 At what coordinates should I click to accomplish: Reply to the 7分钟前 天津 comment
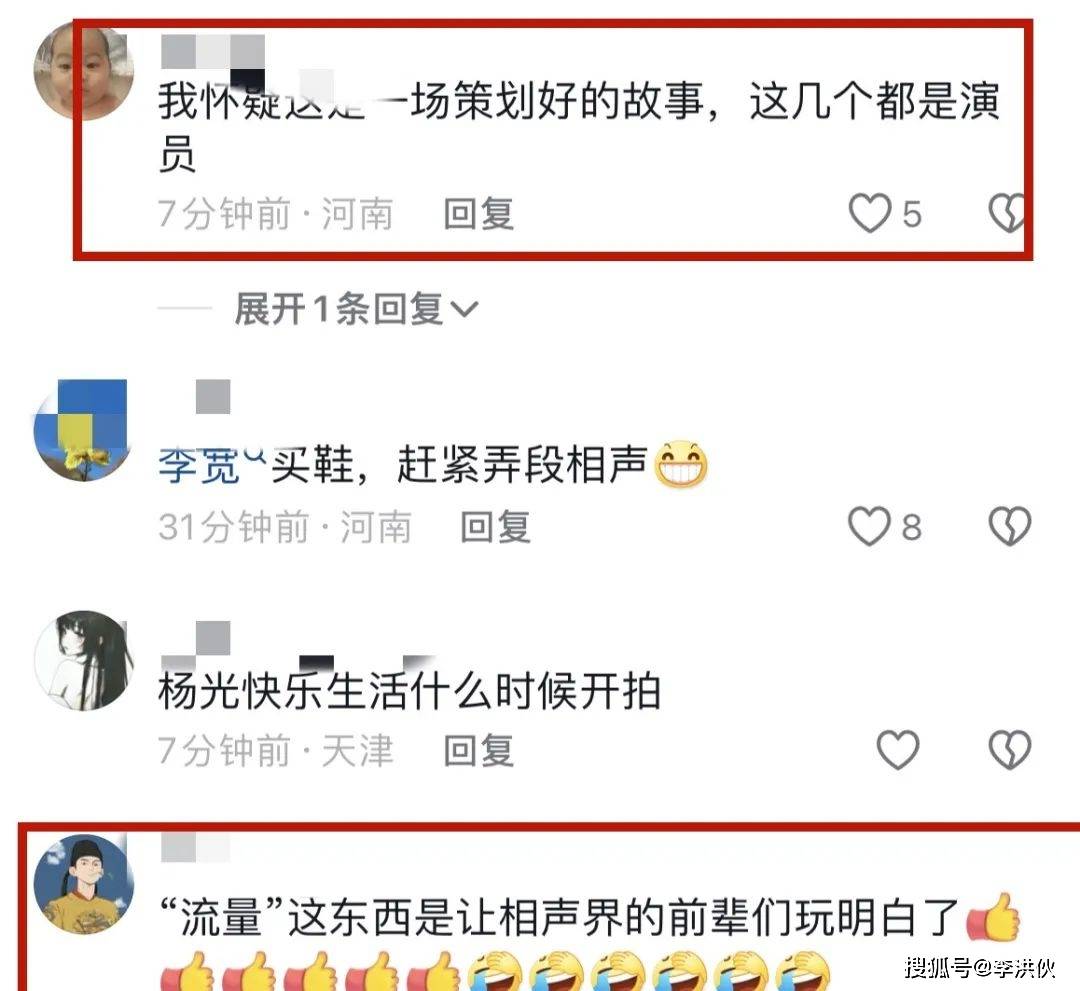tap(479, 750)
